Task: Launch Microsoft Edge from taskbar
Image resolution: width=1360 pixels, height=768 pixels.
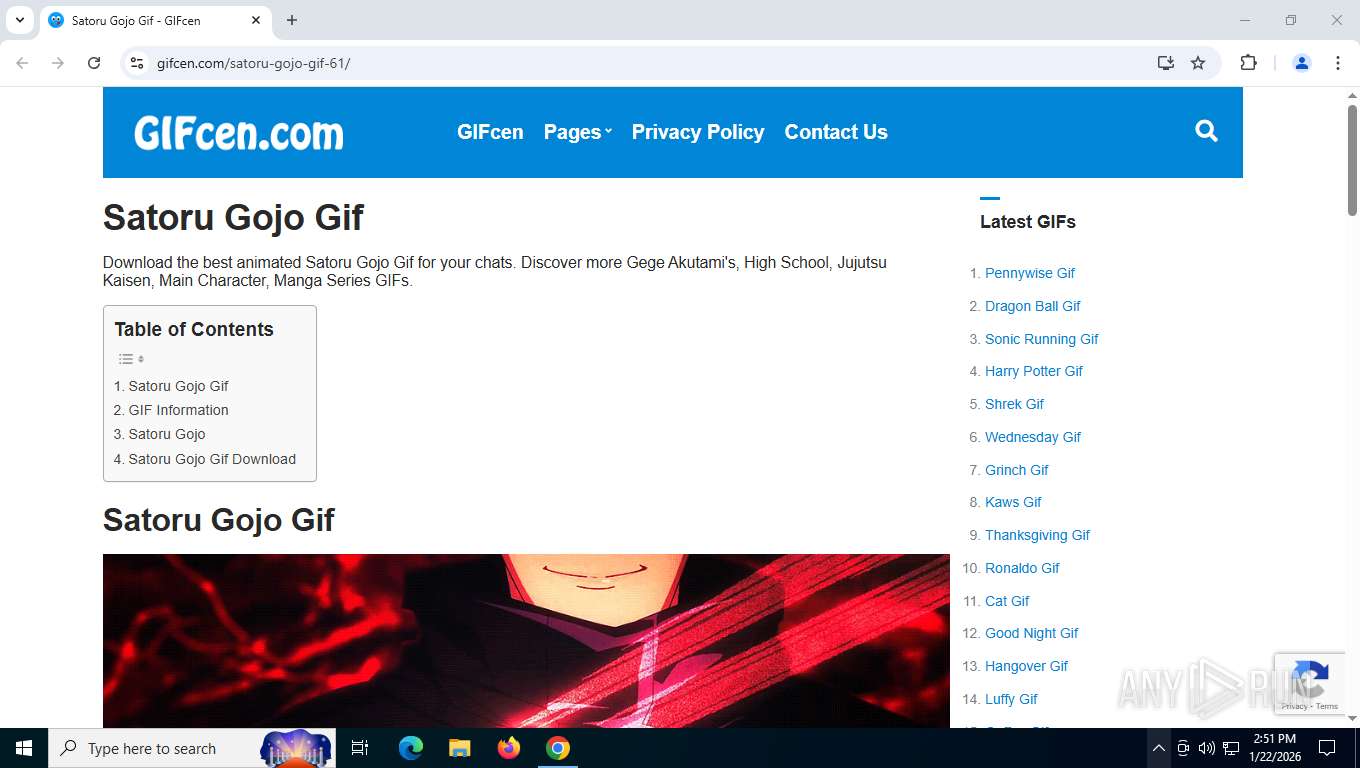Action: point(411,748)
